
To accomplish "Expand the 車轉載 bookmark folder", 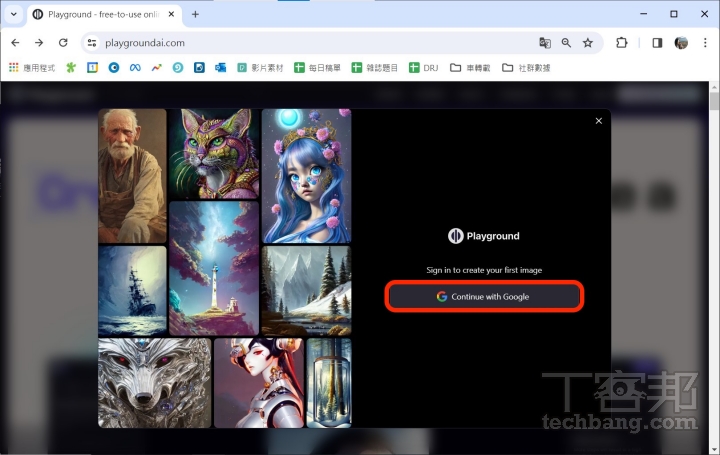I will coord(470,68).
